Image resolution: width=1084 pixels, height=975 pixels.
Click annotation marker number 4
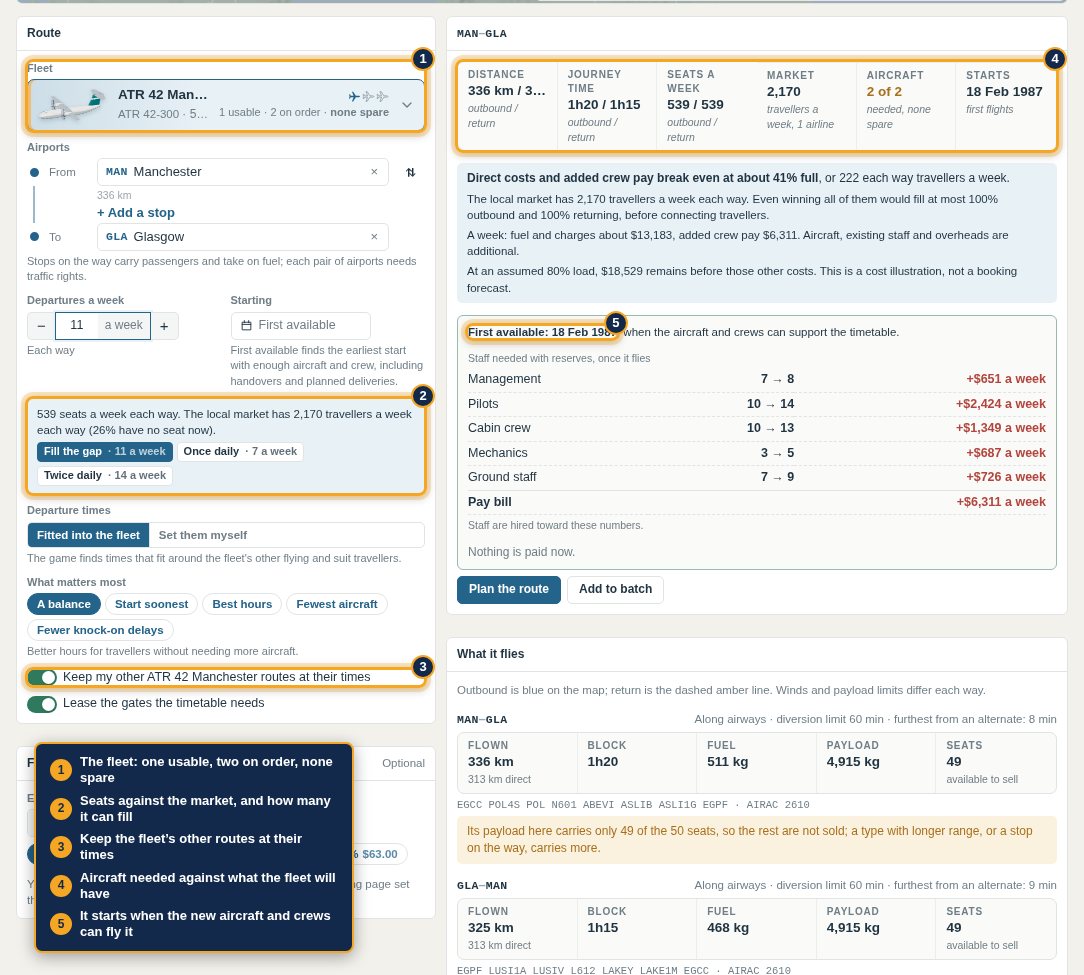(x=1054, y=59)
